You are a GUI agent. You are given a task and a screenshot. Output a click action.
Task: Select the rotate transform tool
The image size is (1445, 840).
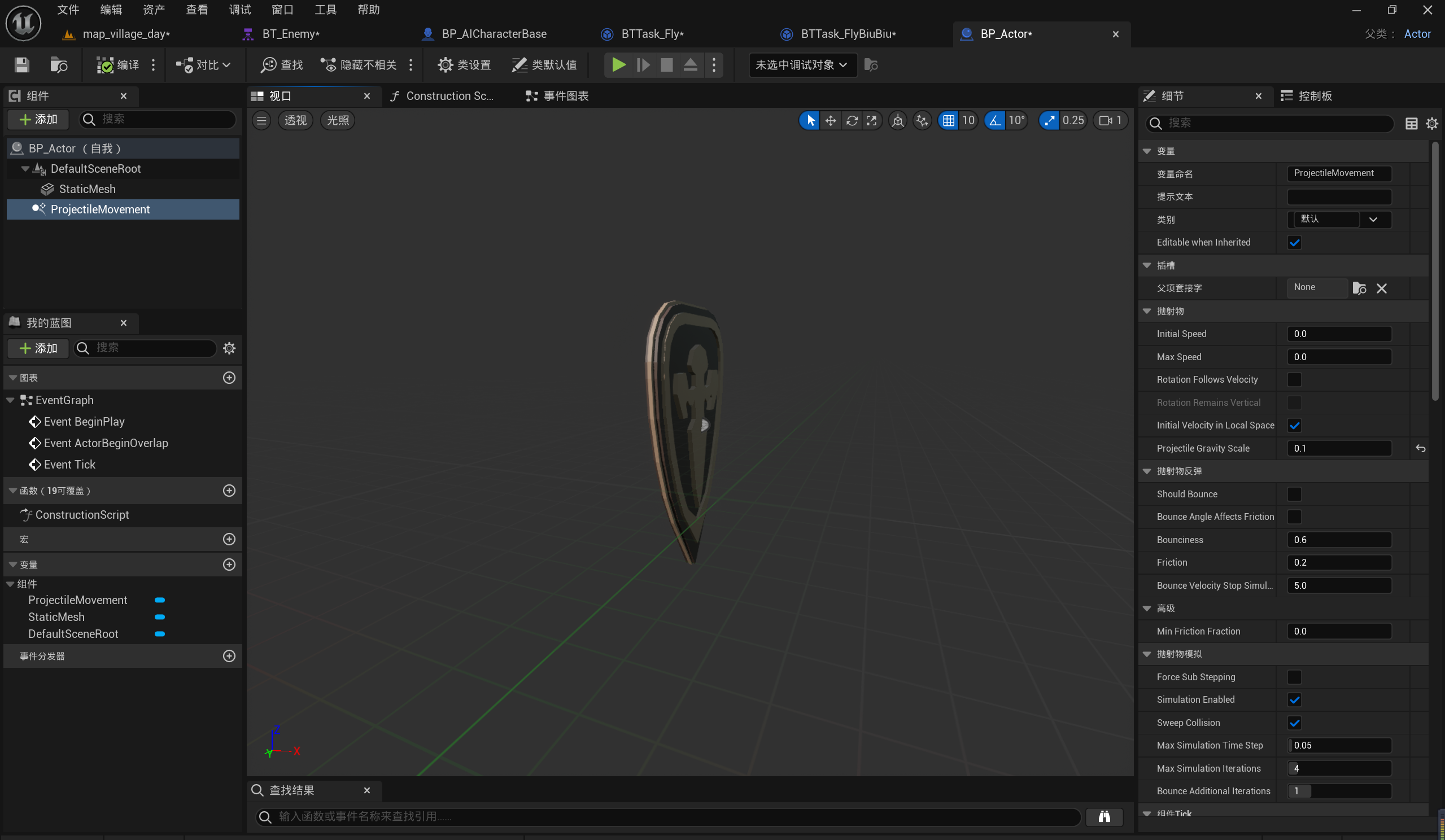(x=852, y=120)
